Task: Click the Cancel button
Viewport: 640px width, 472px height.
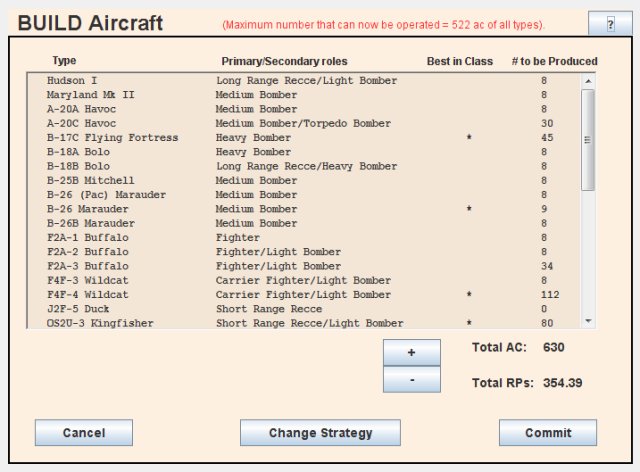Action: (84, 433)
